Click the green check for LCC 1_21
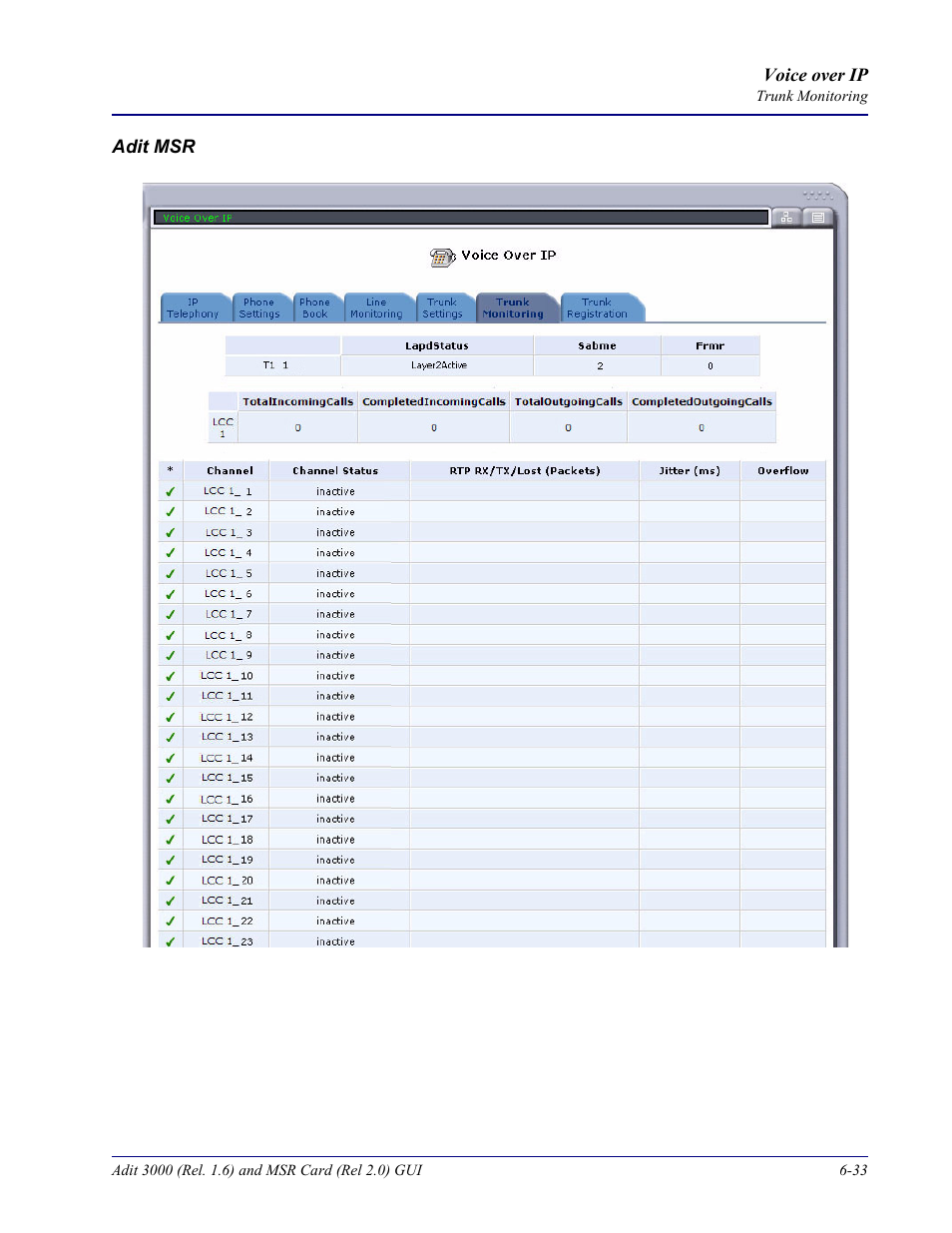This screenshot has width=952, height=1233. point(170,901)
